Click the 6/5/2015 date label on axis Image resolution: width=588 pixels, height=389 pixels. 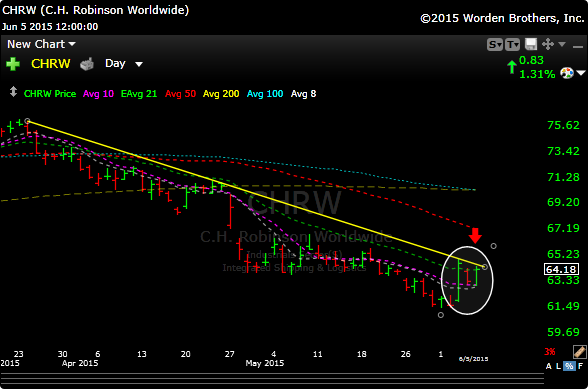coord(473,359)
